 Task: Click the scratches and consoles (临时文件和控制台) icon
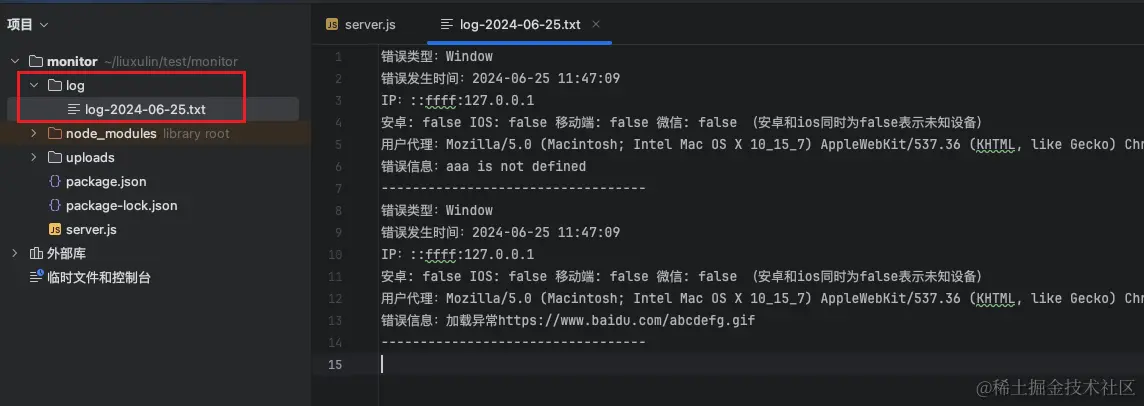click(x=36, y=278)
